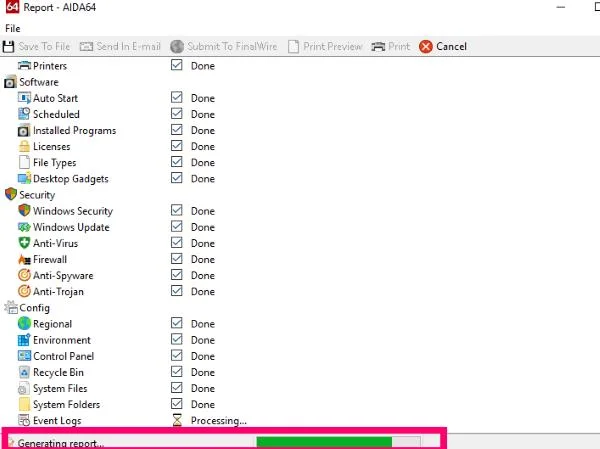600x449 pixels.
Task: Click the Regional globe icon
Action: pos(24,323)
